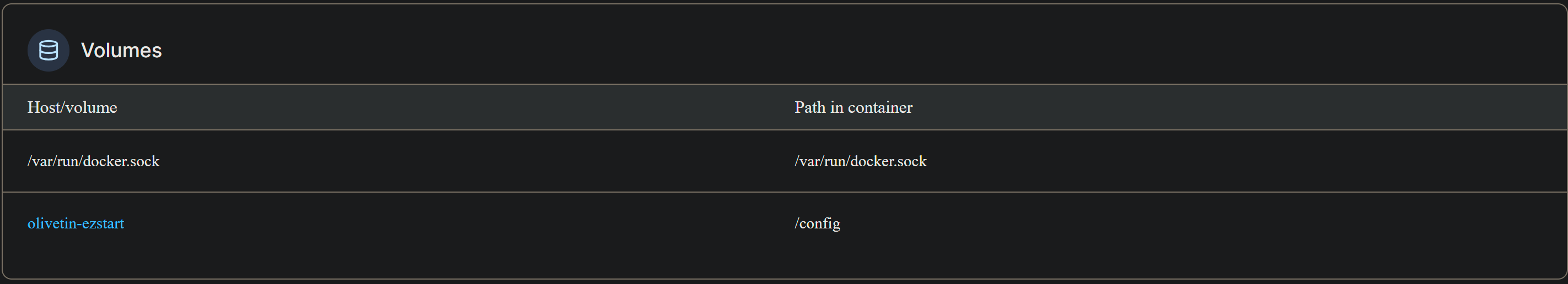Screen dimensions: 1568x284
Task: Click the word 'Path' in the header
Action: [x=809, y=108]
